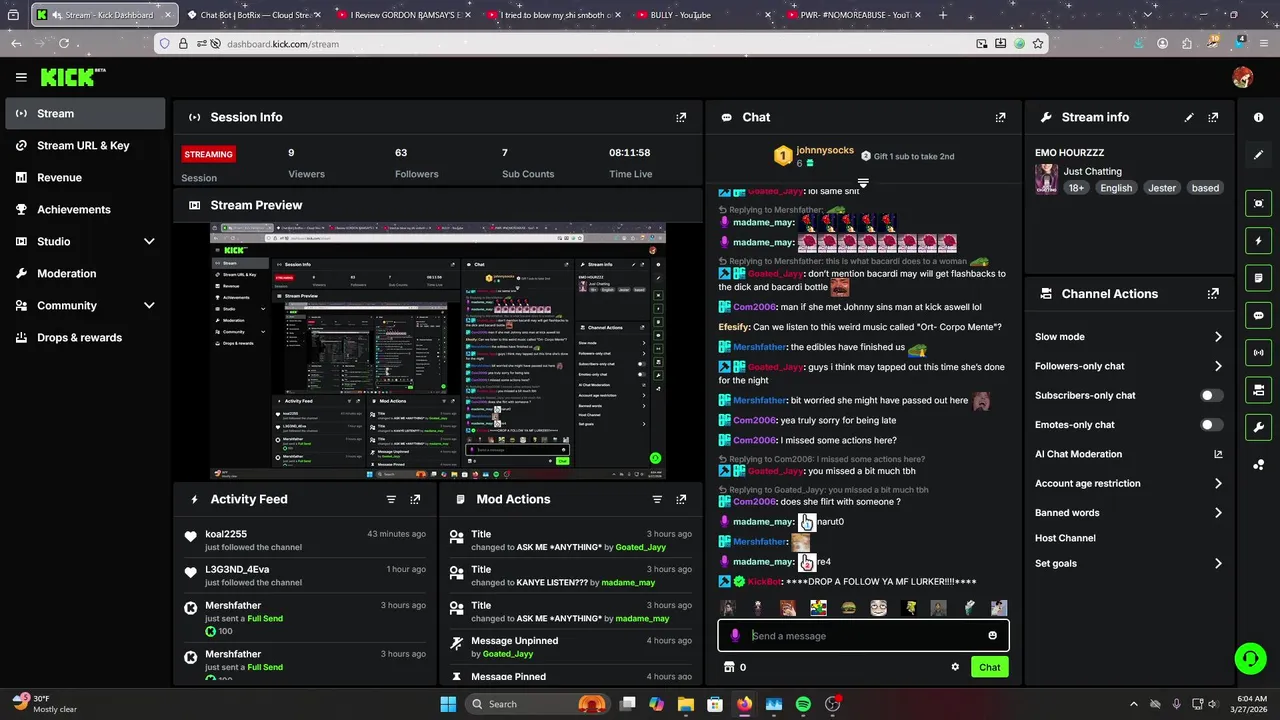The height and width of the screenshot is (720, 1280).
Task: Click the browser address bar URL
Action: 283,44
